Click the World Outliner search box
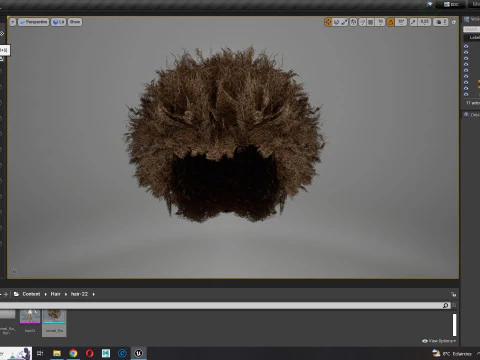480x360 pixels. [x=472, y=29]
